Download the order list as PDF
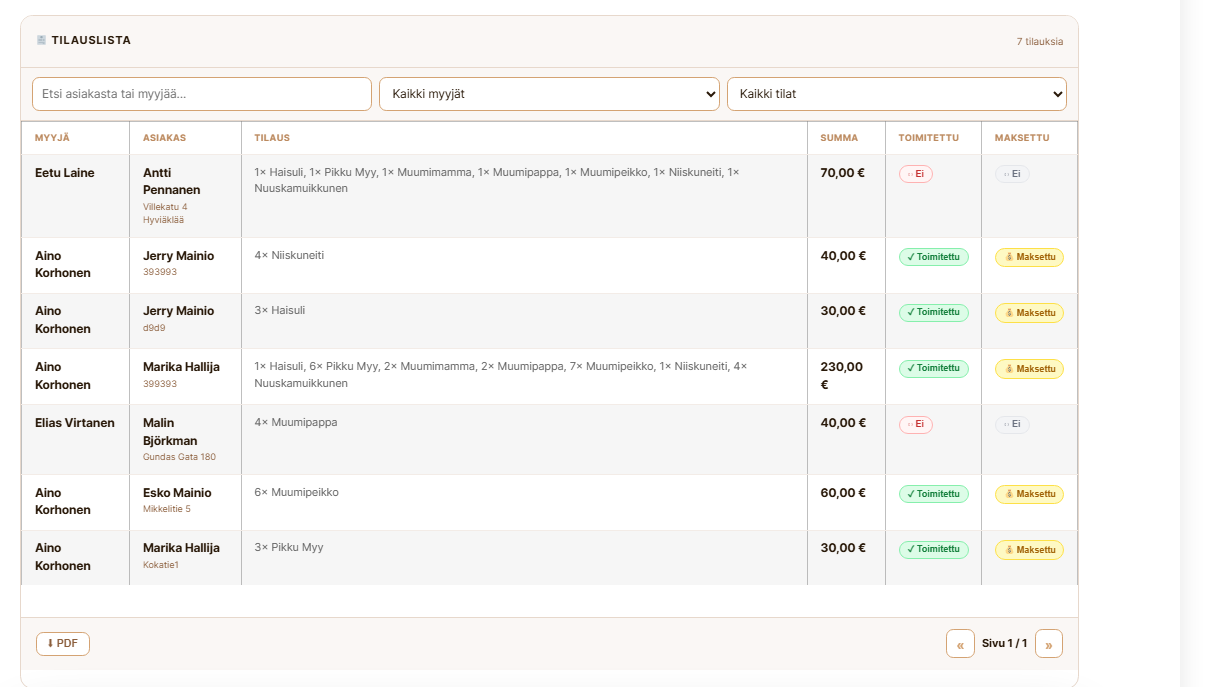 point(63,644)
